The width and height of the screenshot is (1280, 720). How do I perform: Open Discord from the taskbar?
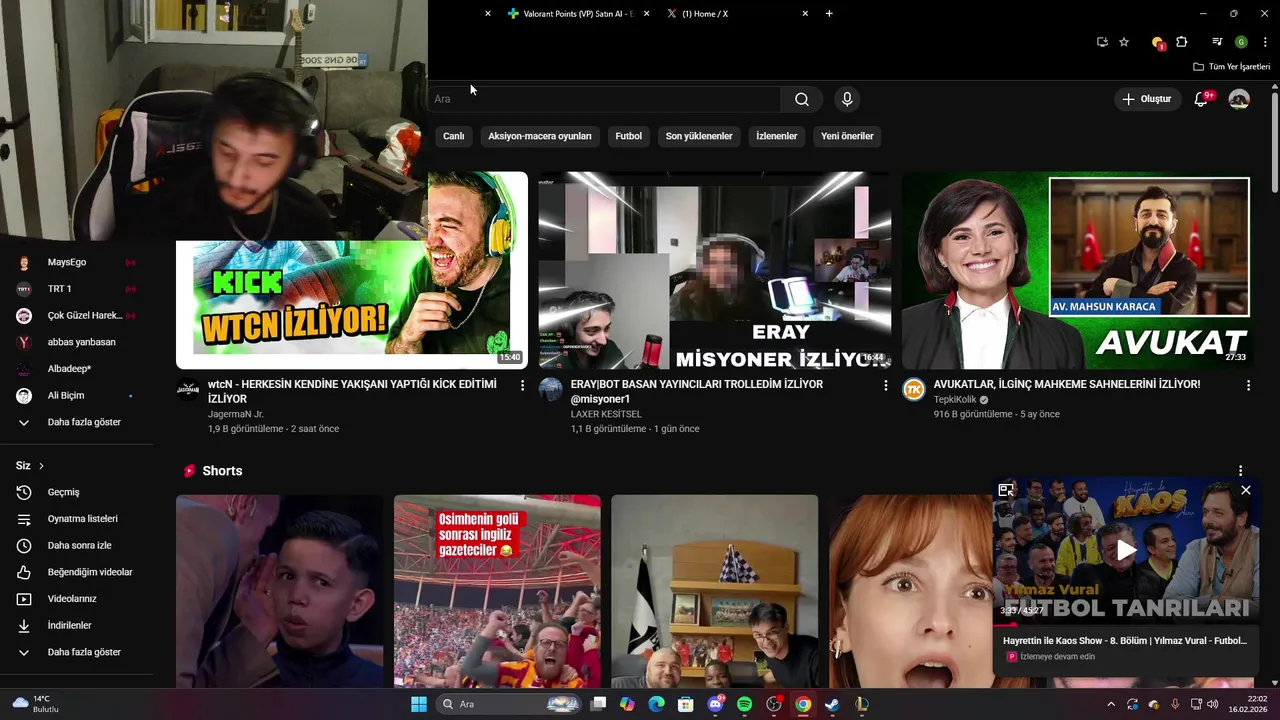pyautogui.click(x=715, y=704)
